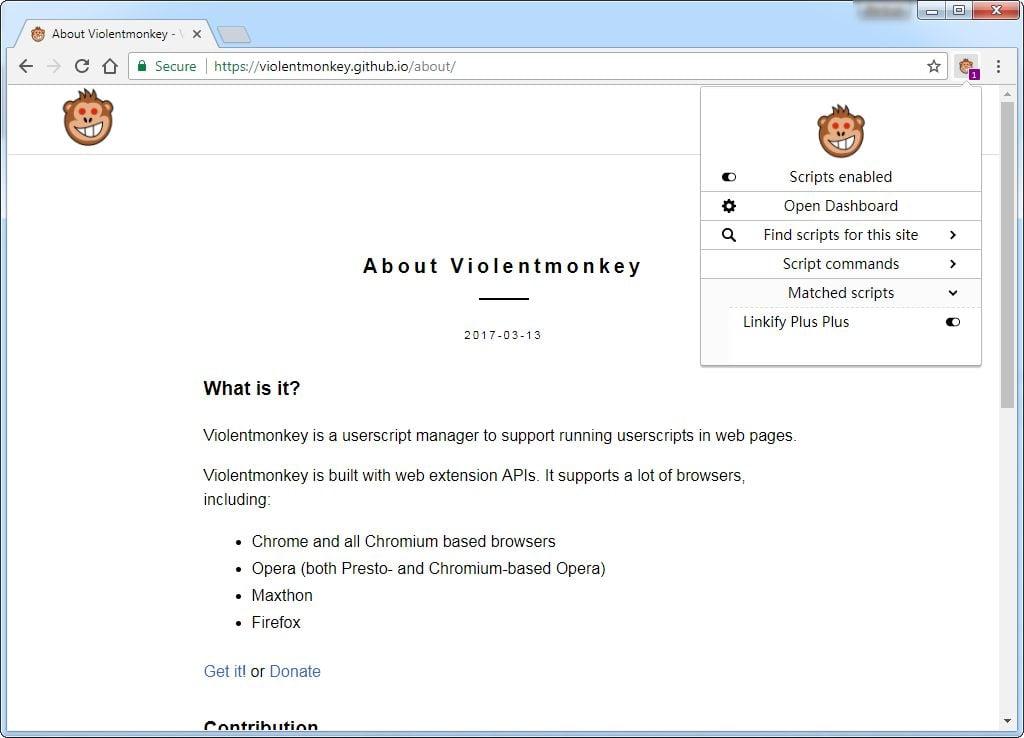
Task: Follow the Get it! link
Action: 225,671
